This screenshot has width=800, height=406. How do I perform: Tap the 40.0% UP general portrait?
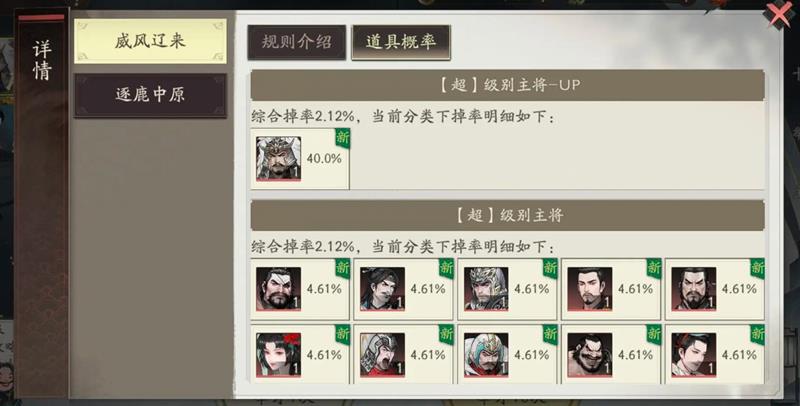click(279, 159)
